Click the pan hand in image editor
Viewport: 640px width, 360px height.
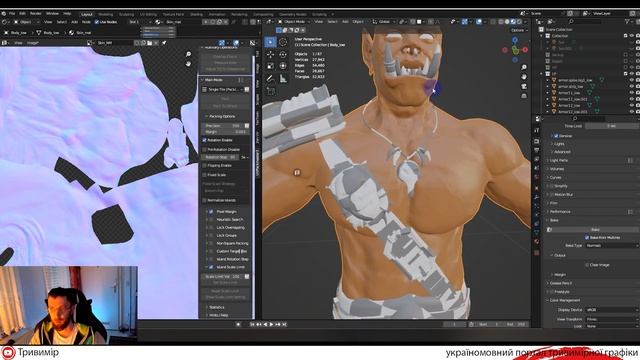(x=188, y=64)
